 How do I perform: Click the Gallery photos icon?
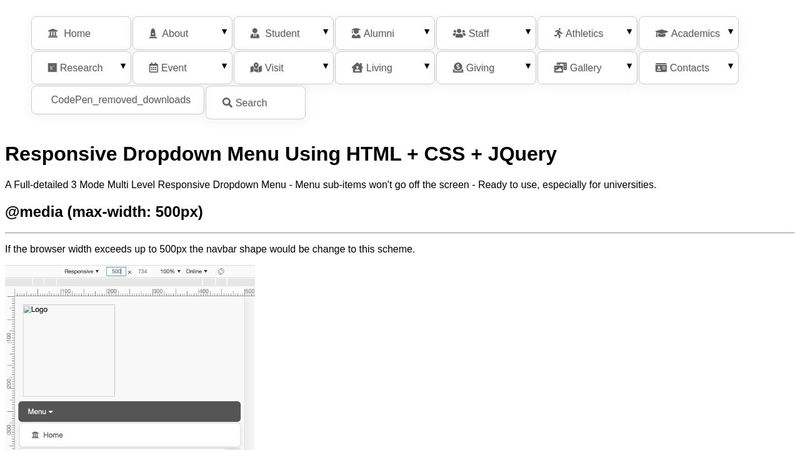(560, 68)
